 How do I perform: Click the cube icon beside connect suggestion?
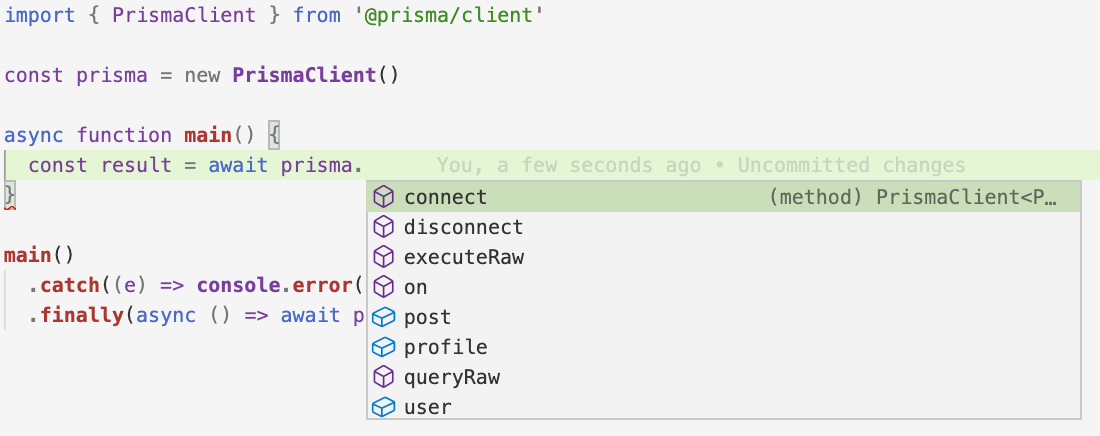[x=383, y=197]
